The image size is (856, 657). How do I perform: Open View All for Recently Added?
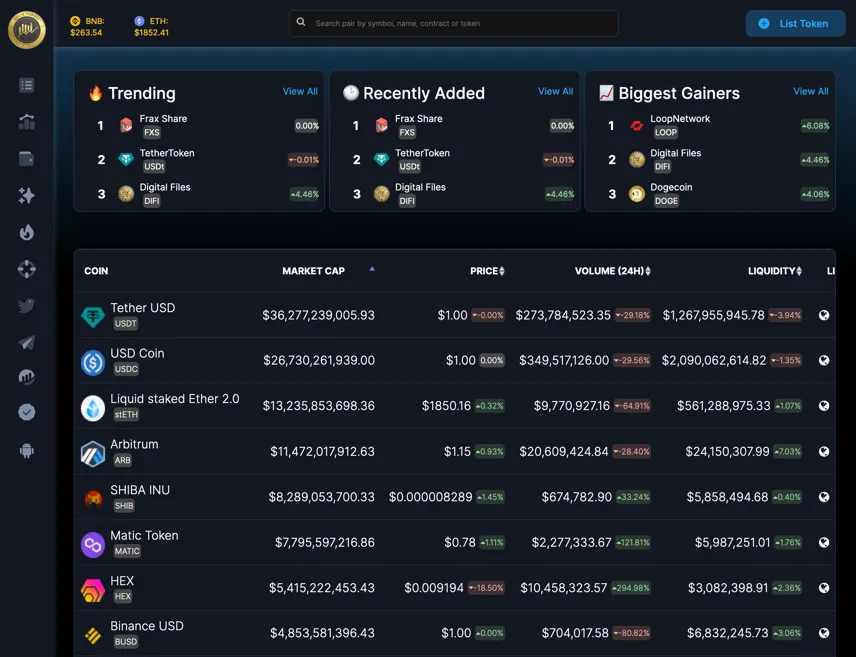pos(555,91)
